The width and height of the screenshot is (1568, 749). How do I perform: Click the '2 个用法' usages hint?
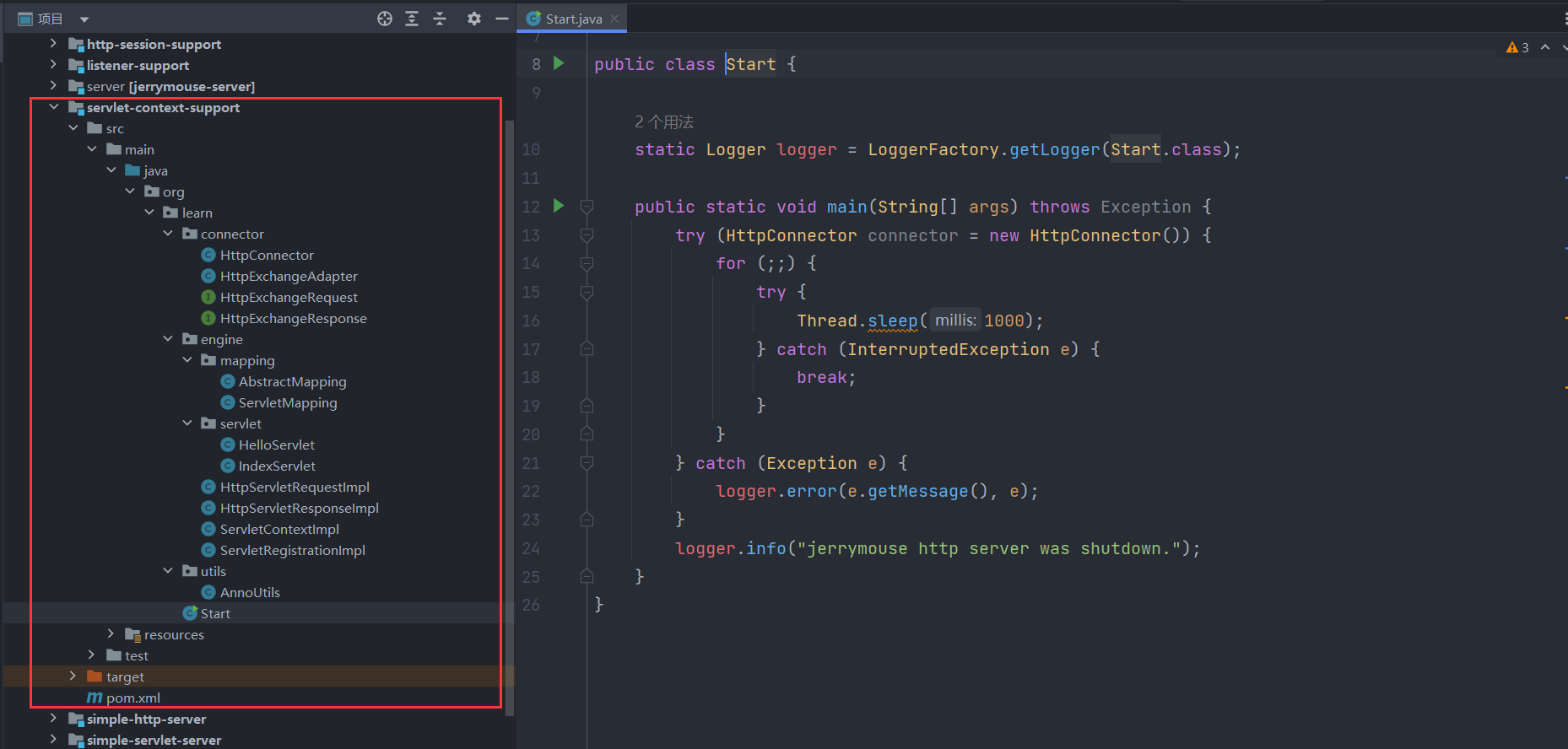pos(663,122)
